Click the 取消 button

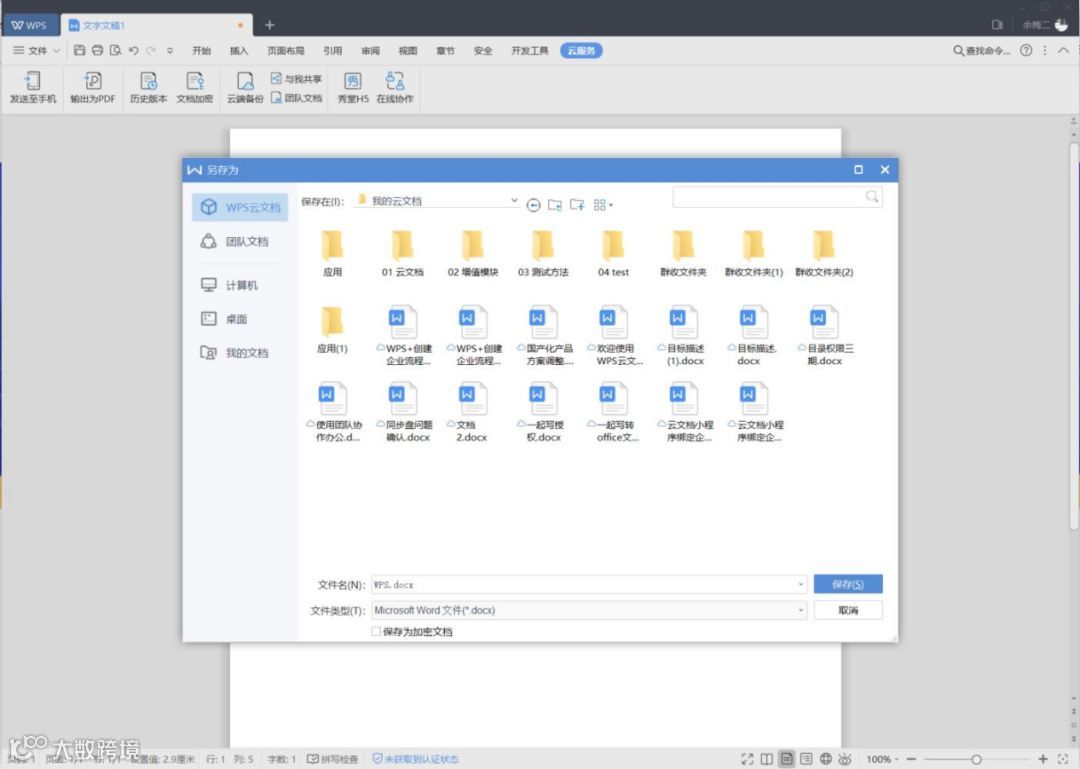[x=848, y=610]
